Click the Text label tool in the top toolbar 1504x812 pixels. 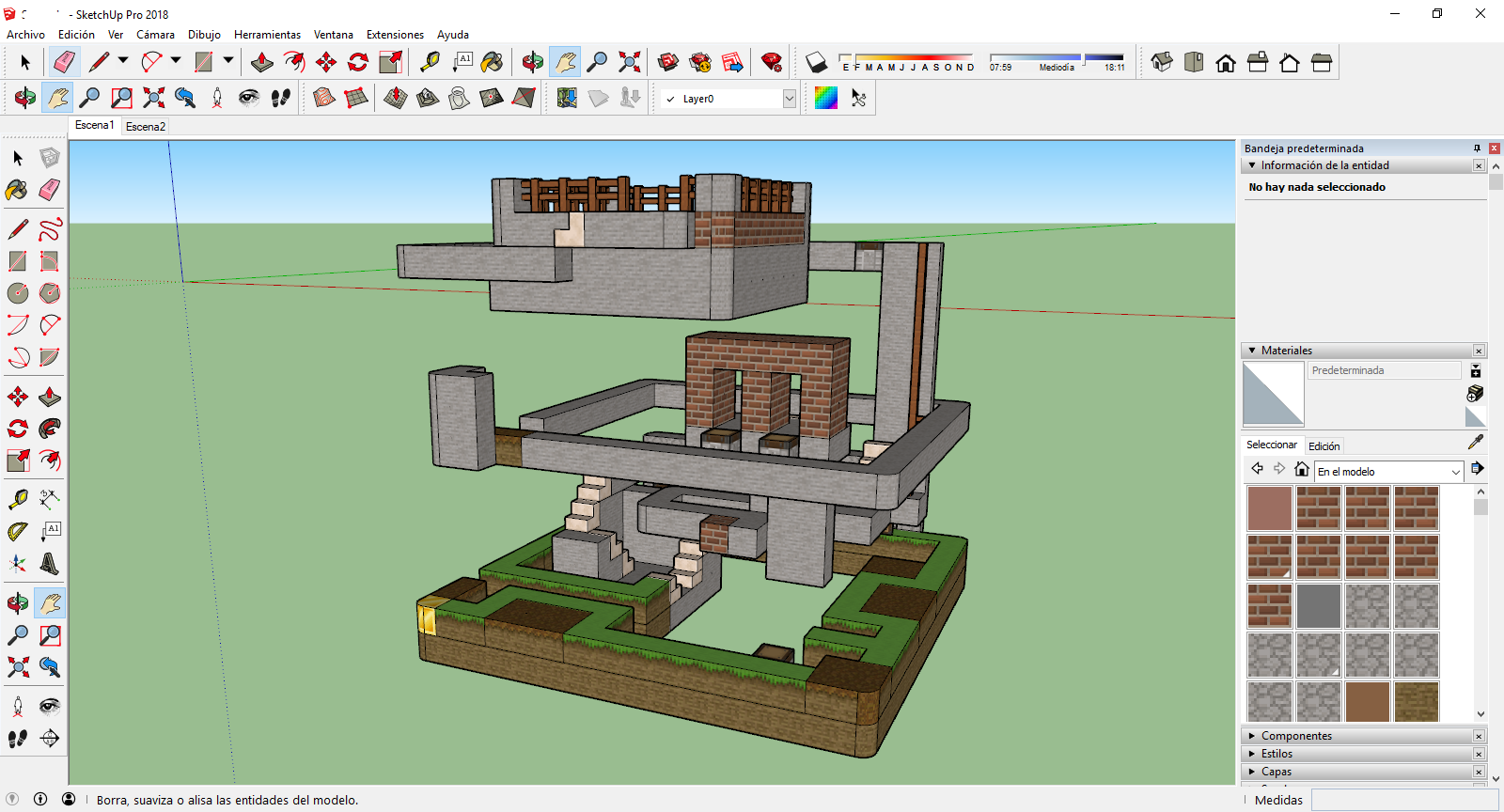(x=462, y=62)
